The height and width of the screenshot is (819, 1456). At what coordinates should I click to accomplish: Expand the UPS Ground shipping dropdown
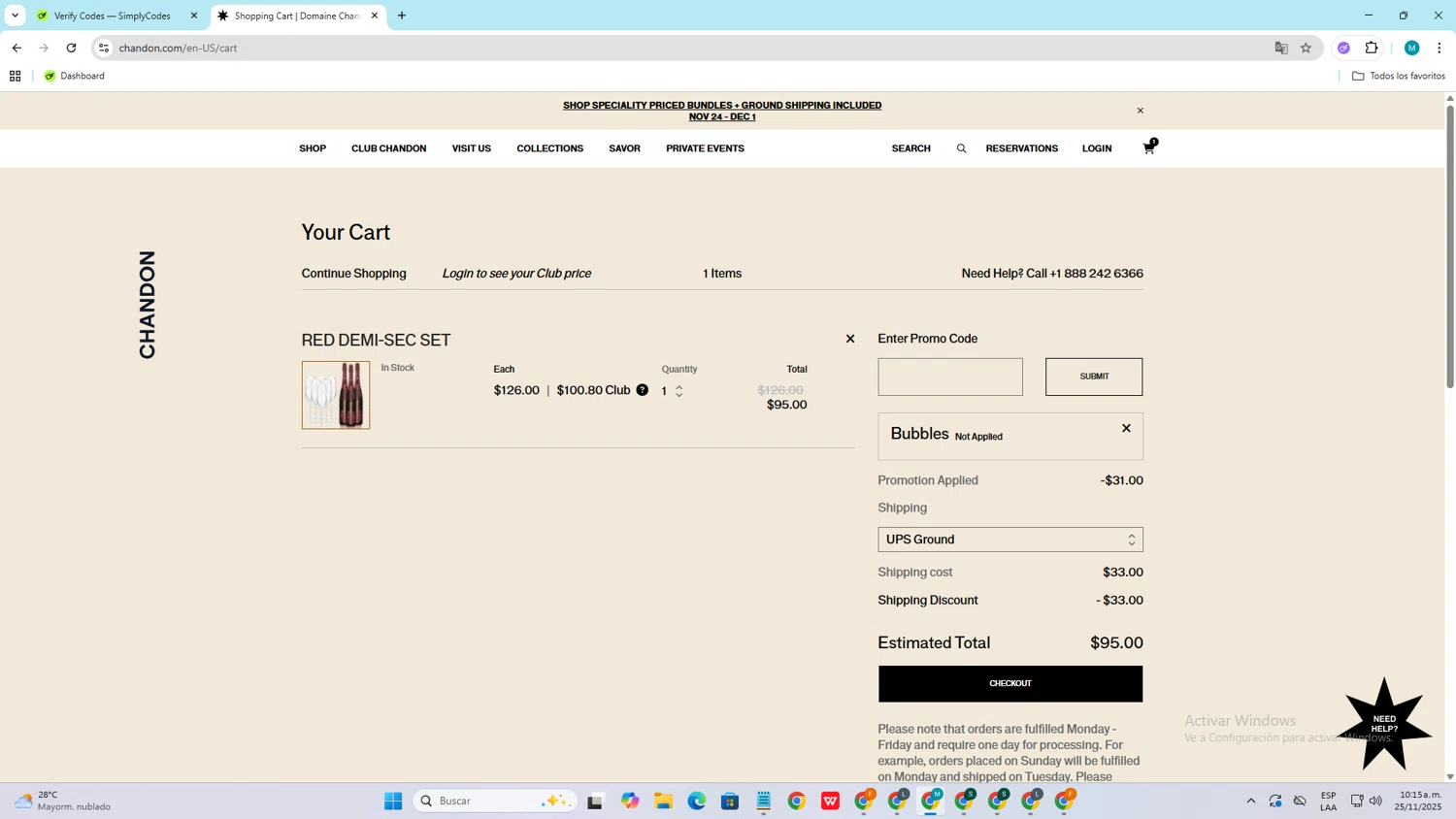tap(1010, 540)
